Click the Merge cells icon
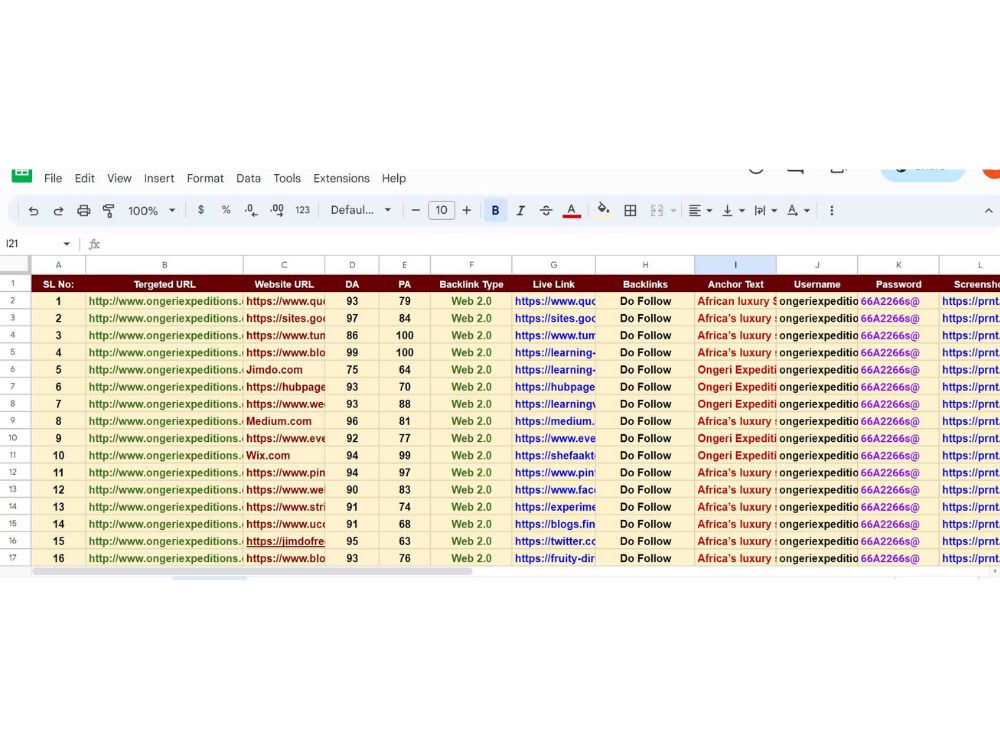Screen dimensions: 1000x750 tap(657, 210)
